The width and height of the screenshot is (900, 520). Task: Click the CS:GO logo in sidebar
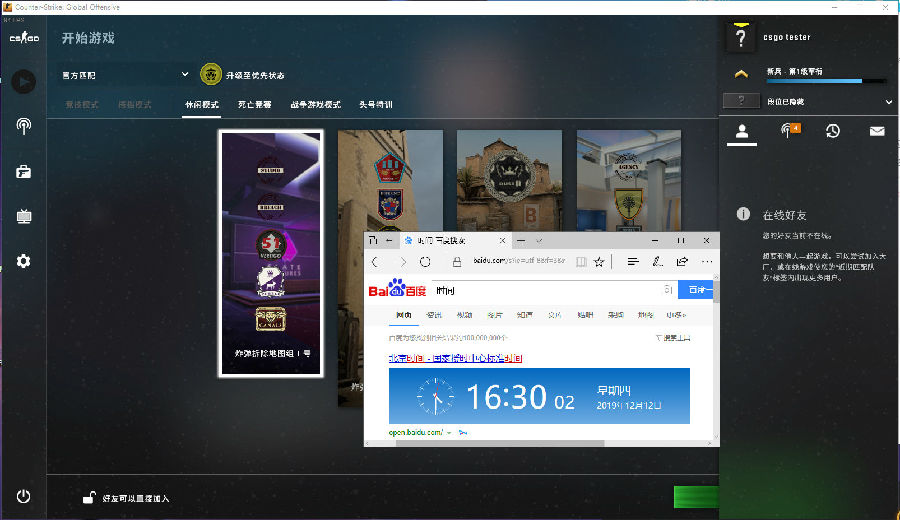(24, 38)
